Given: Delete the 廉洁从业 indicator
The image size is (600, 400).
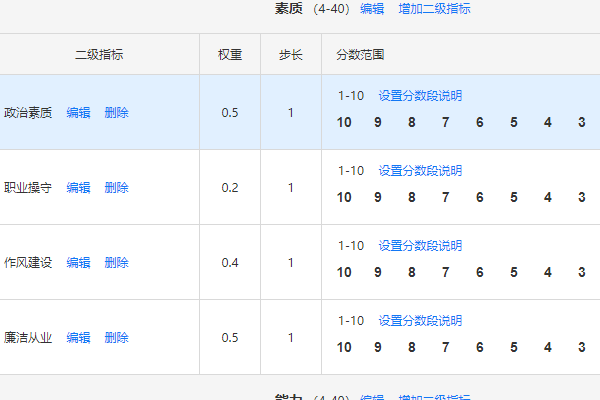Looking at the screenshot, I should 117,338.
